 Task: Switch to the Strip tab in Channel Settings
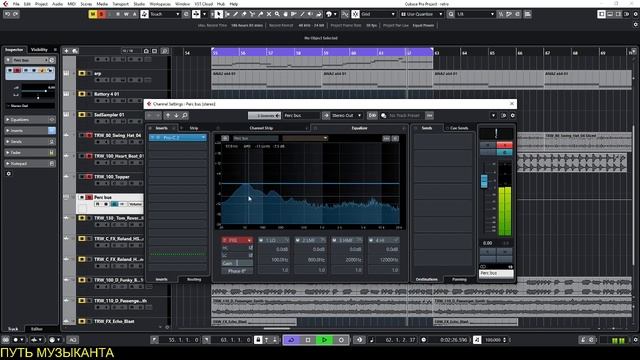click(x=194, y=128)
